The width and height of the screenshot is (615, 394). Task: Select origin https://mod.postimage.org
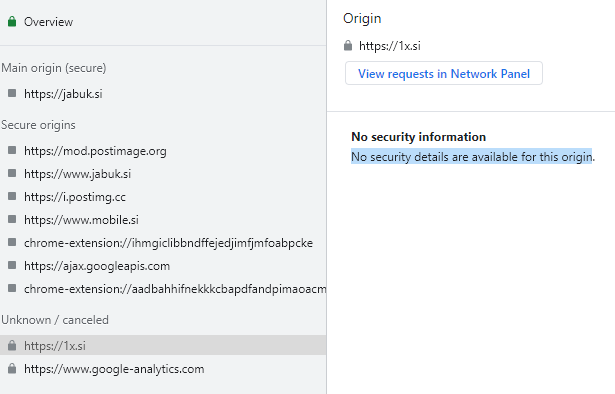tap(163, 151)
